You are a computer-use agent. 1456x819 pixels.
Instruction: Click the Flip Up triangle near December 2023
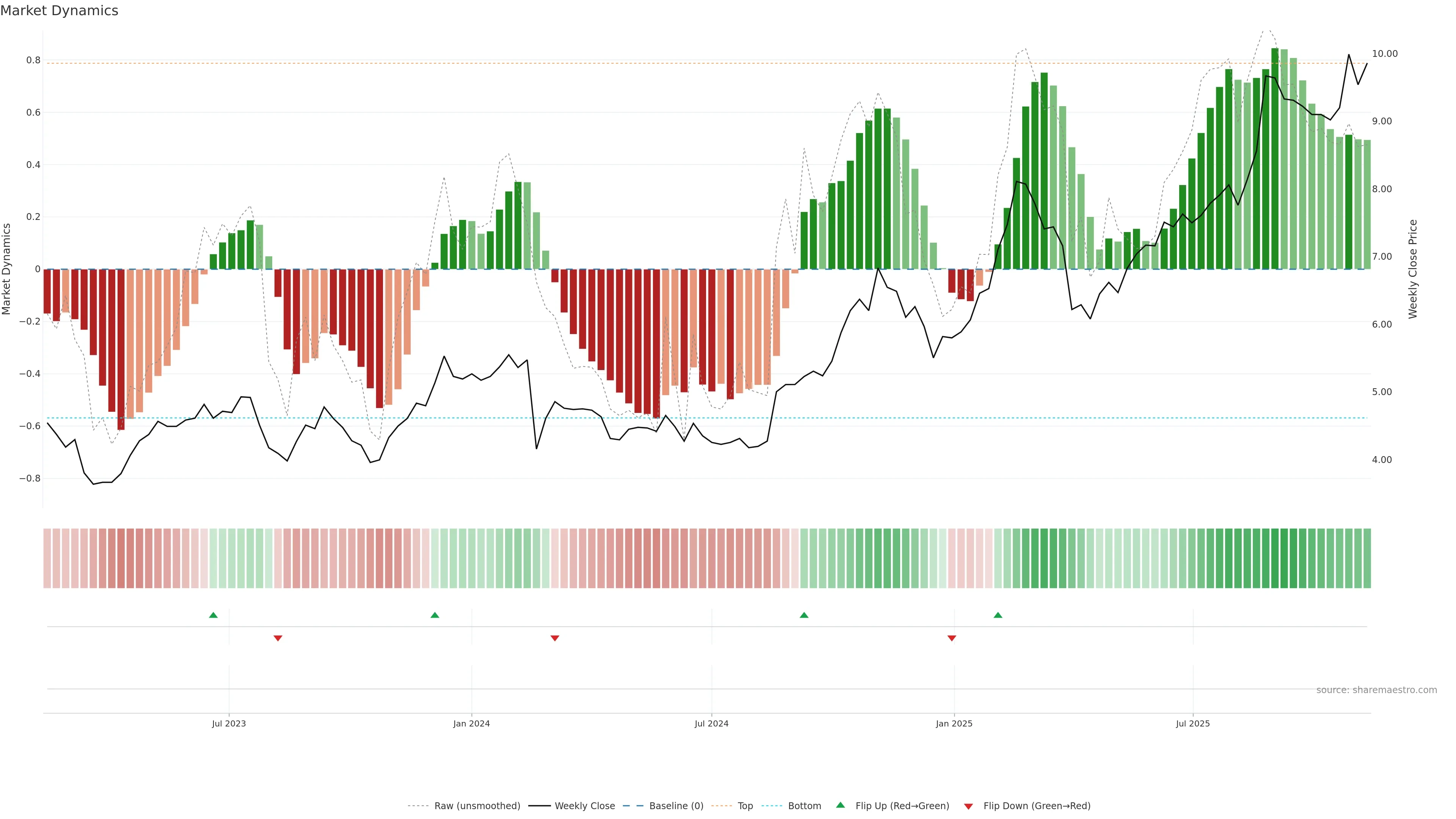click(435, 615)
